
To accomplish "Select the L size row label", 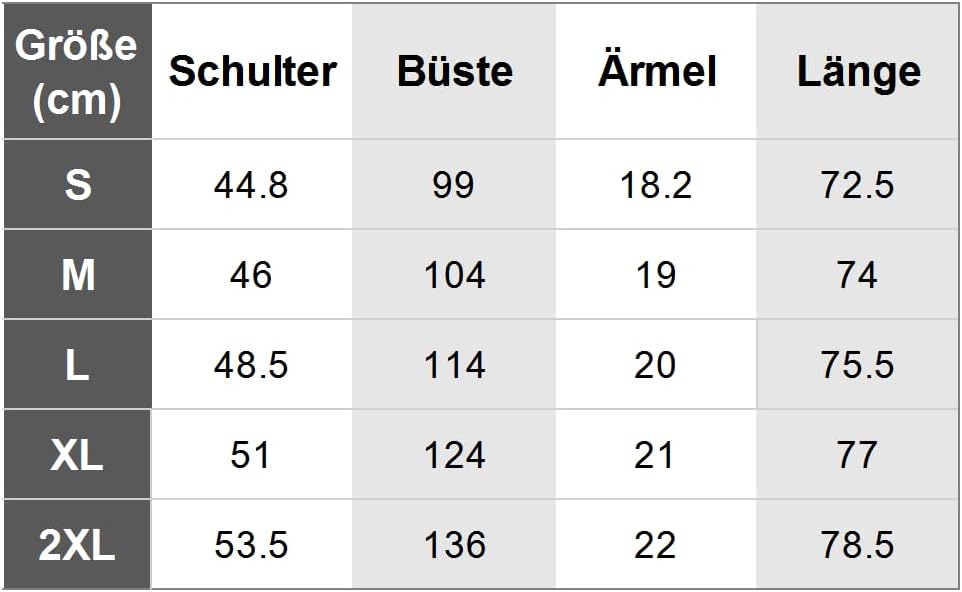I will click(x=77, y=365).
